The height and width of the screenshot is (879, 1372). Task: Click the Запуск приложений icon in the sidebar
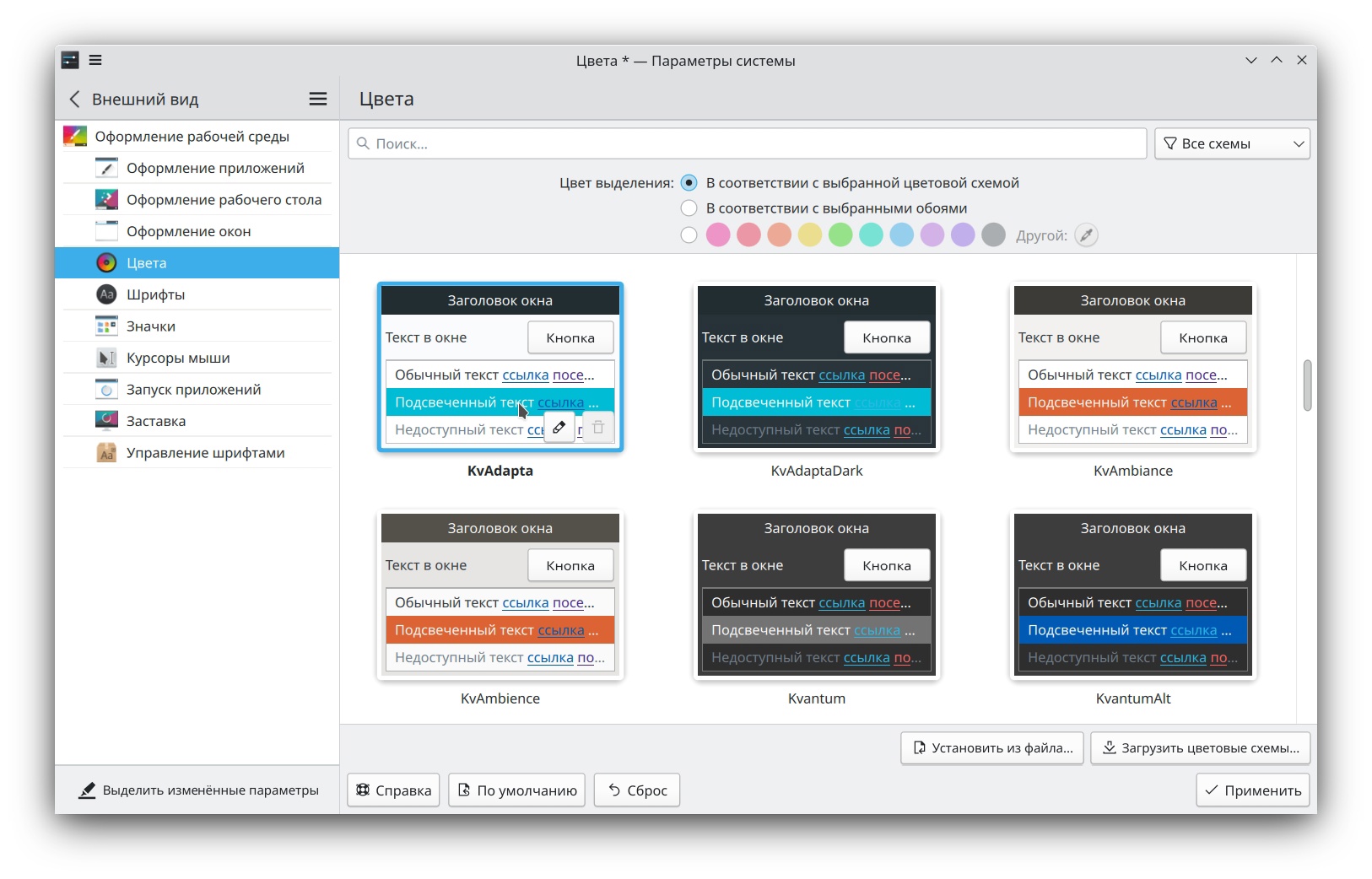[x=106, y=389]
